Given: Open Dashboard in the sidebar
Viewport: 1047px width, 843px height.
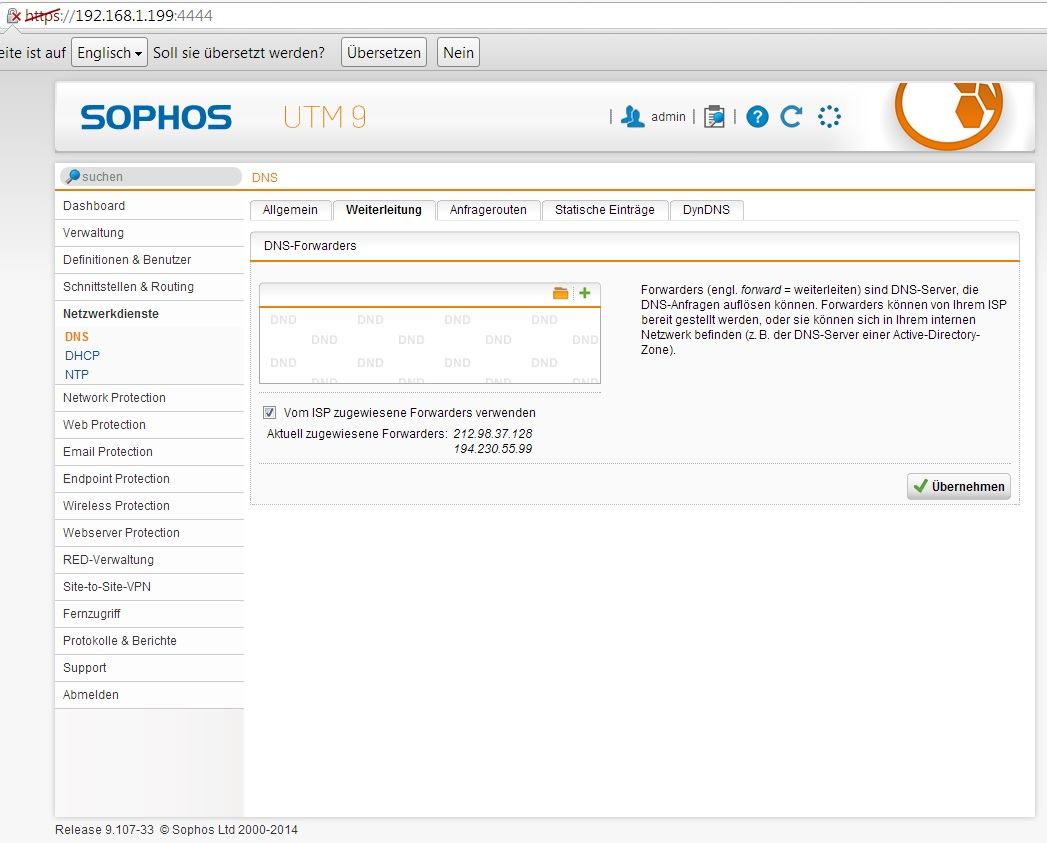Looking at the screenshot, I should (x=149, y=206).
